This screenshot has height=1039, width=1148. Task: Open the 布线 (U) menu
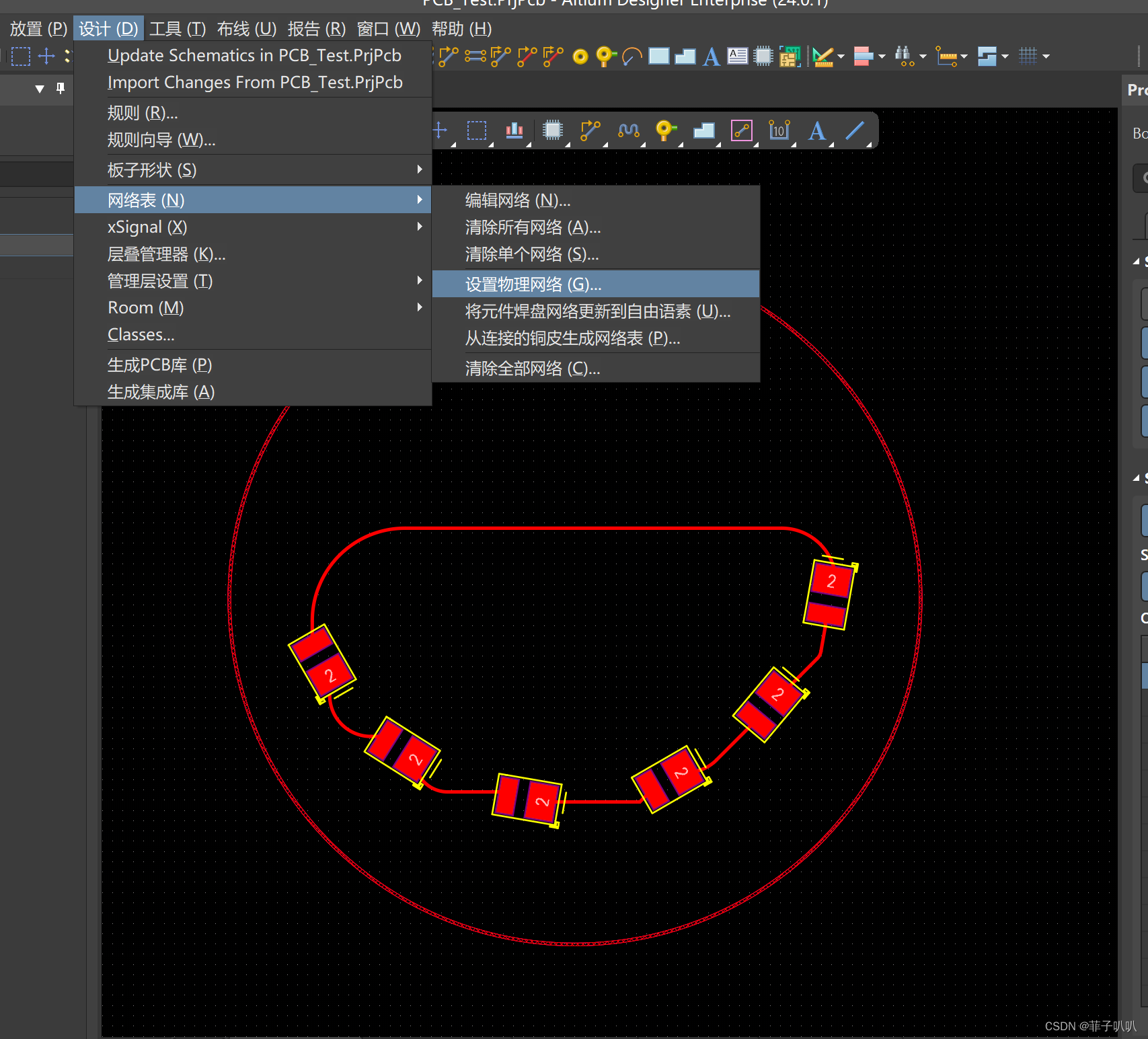(x=247, y=29)
